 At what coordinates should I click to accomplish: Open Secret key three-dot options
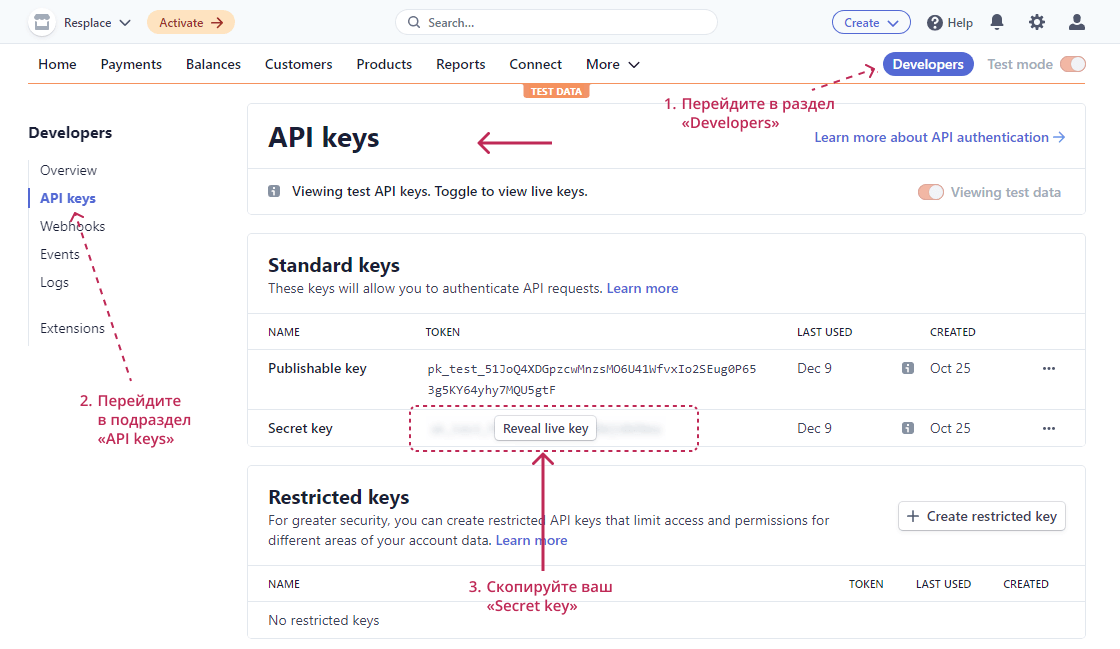click(1048, 428)
